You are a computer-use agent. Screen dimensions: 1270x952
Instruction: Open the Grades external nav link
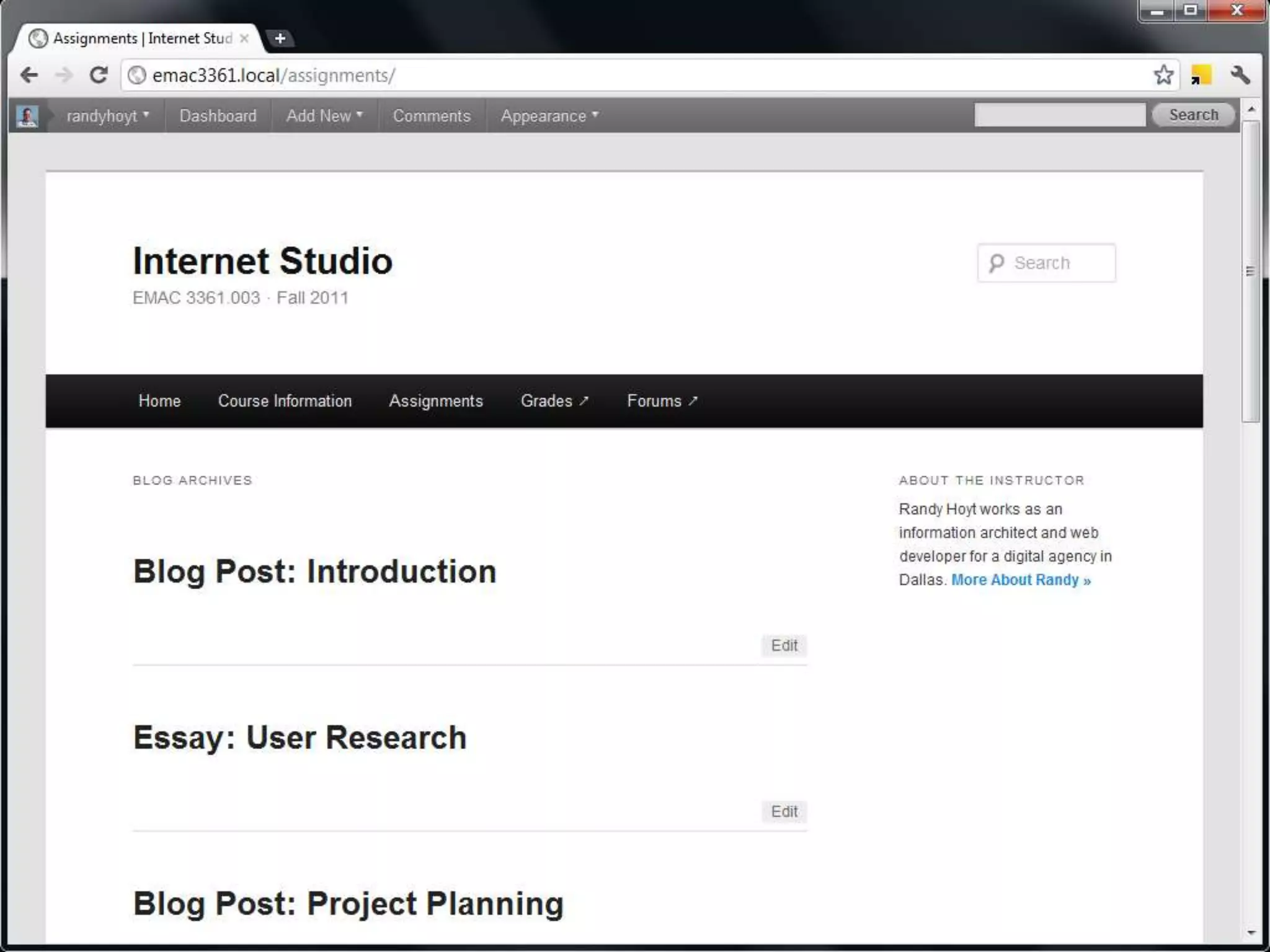[x=554, y=401]
